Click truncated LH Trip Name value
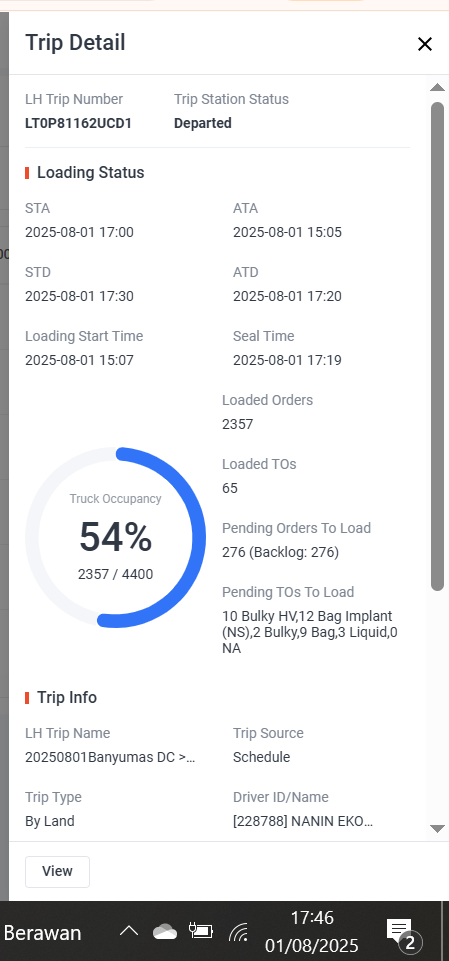Image resolution: width=449 pixels, height=961 pixels. pos(110,757)
